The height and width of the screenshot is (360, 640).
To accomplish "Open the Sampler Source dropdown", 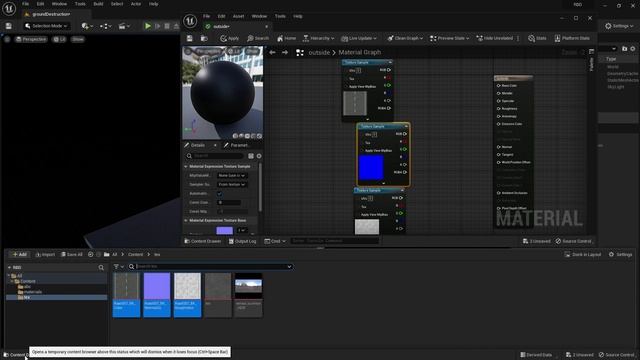I will coord(231,184).
